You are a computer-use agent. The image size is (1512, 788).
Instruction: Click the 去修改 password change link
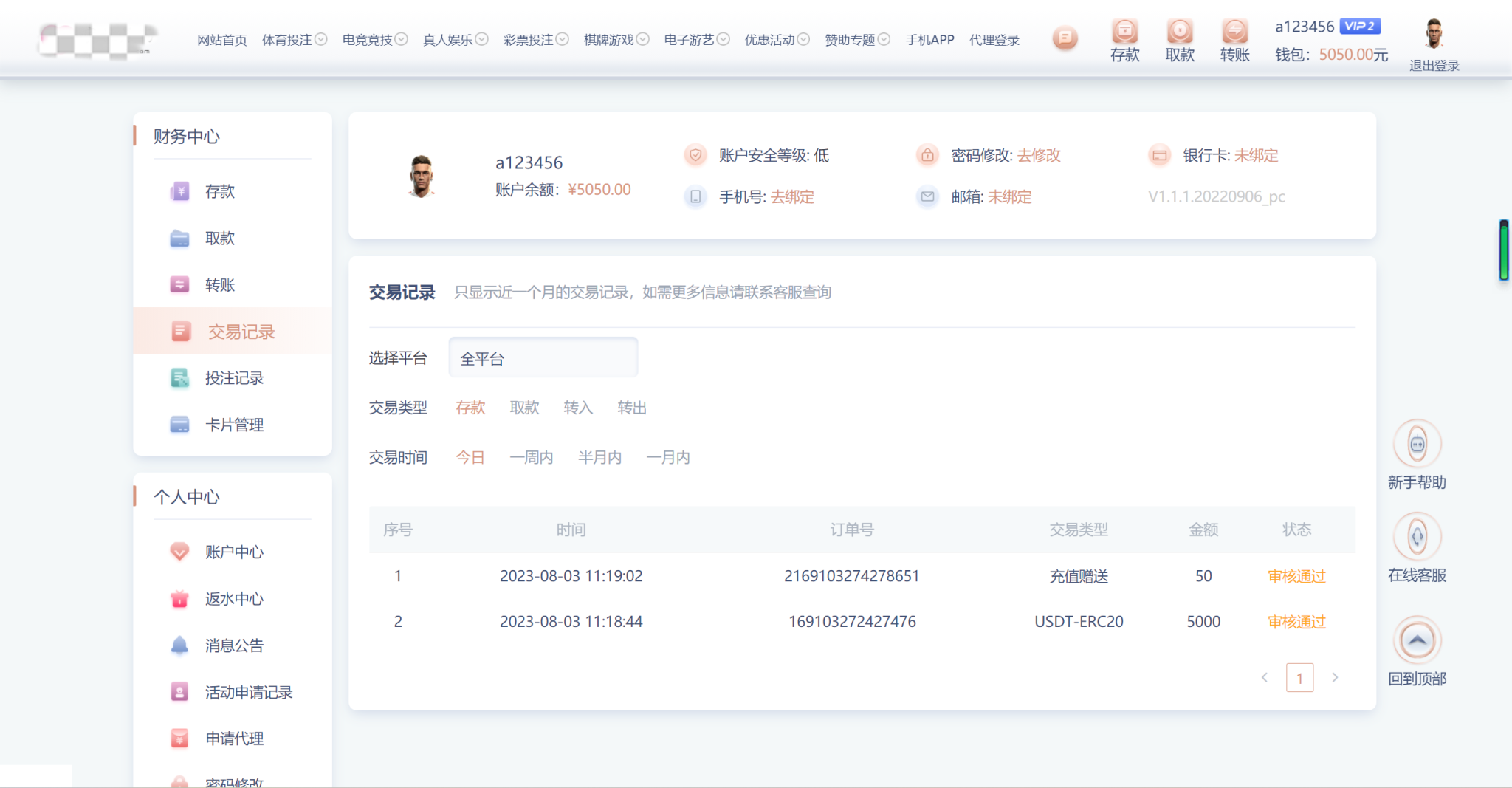pyautogui.click(x=1039, y=155)
